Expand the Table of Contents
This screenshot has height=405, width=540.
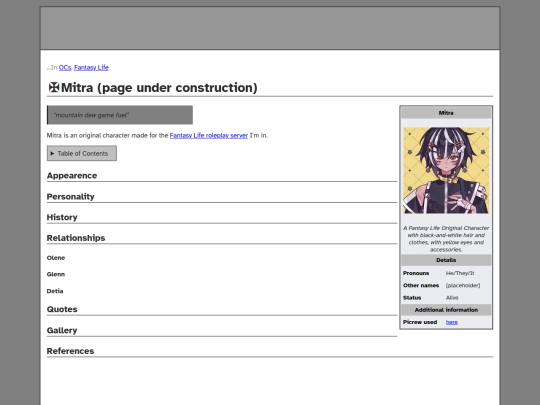(82, 153)
